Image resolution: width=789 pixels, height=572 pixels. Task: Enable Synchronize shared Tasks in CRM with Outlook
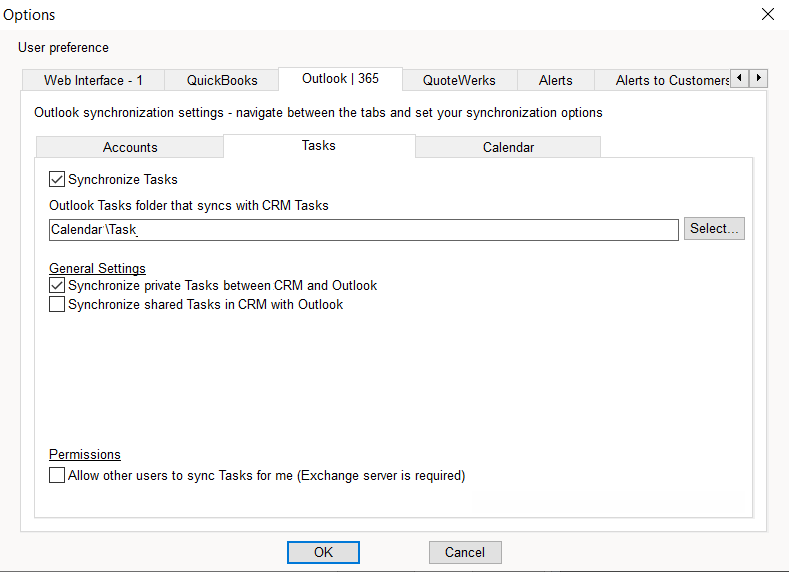click(57, 305)
